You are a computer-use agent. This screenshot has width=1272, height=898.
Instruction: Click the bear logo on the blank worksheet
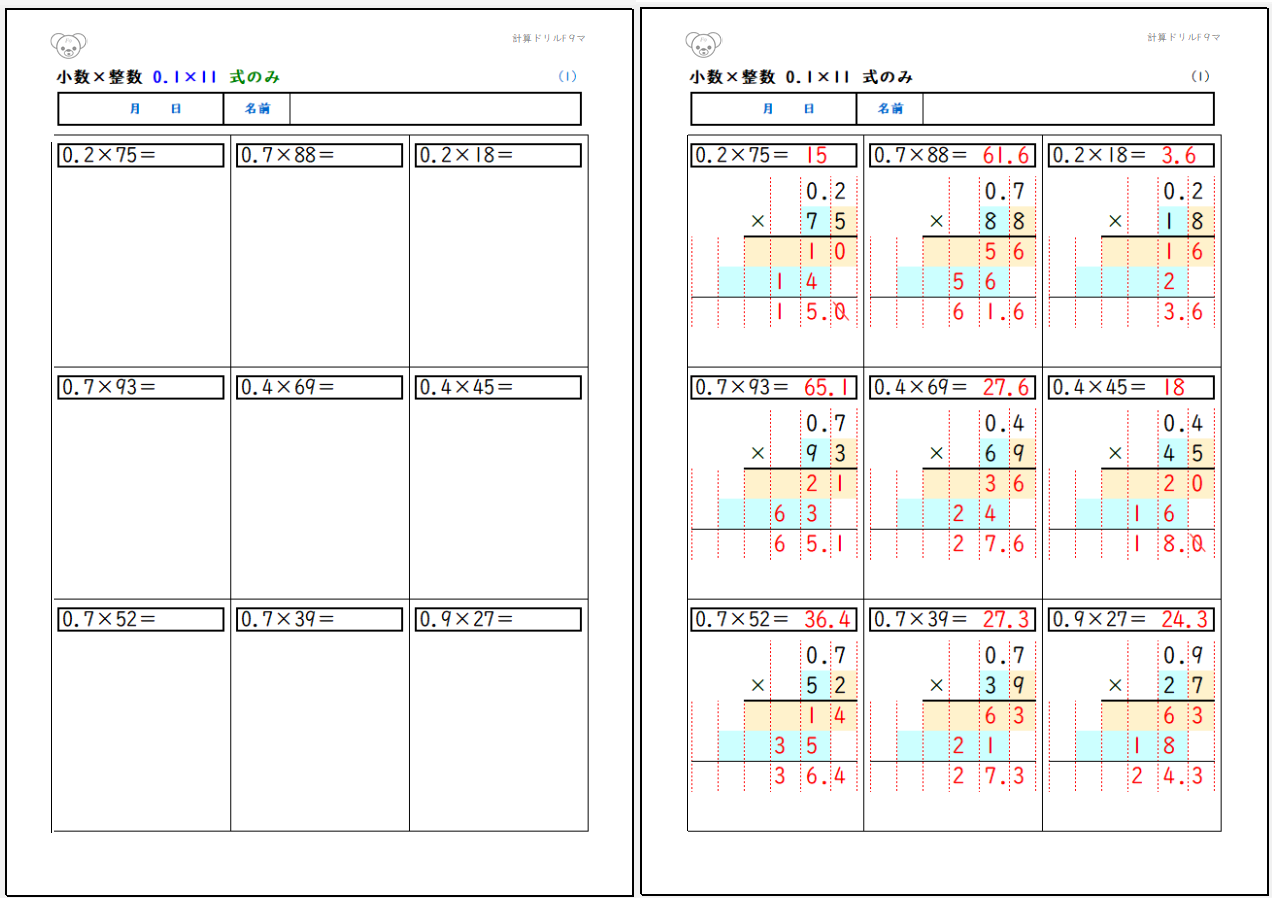click(x=68, y=44)
